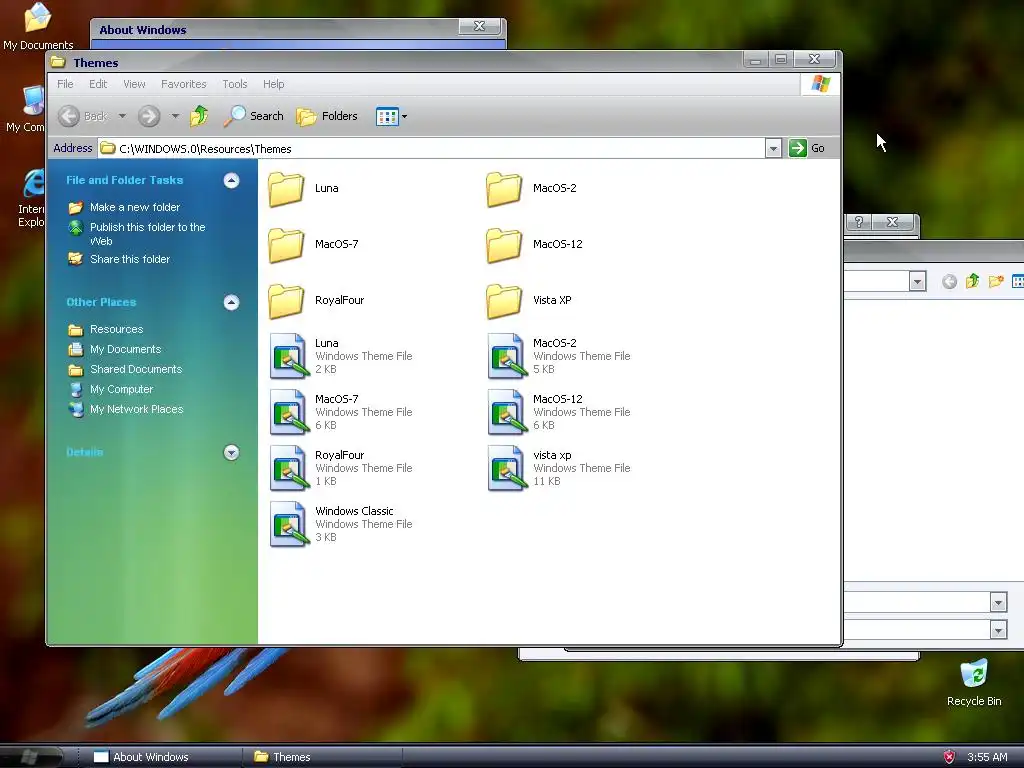Image resolution: width=1024 pixels, height=768 pixels.
Task: Click the Start button on taskbar
Action: pyautogui.click(x=30, y=757)
